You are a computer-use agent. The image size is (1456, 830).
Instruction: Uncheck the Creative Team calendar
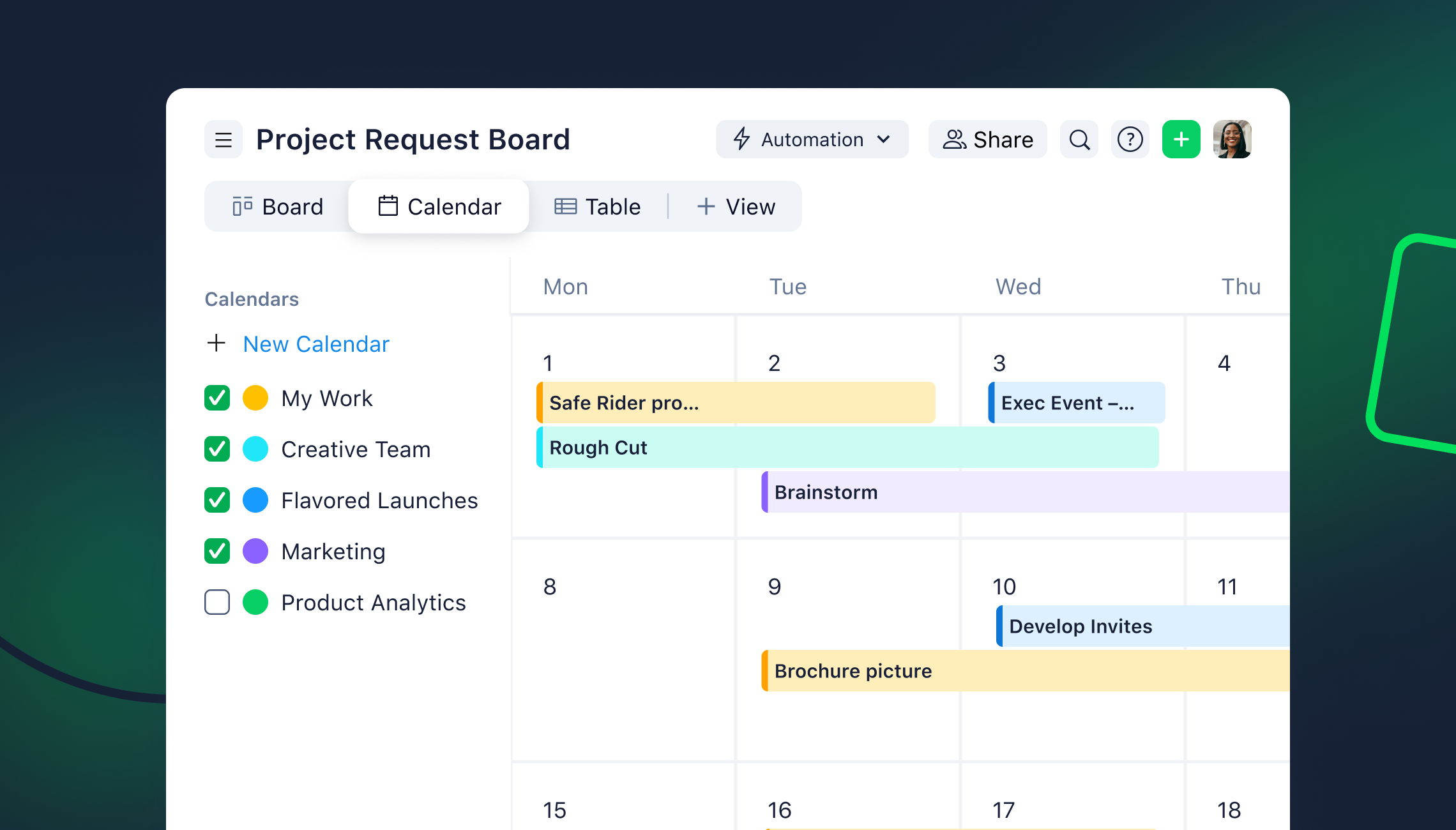216,449
